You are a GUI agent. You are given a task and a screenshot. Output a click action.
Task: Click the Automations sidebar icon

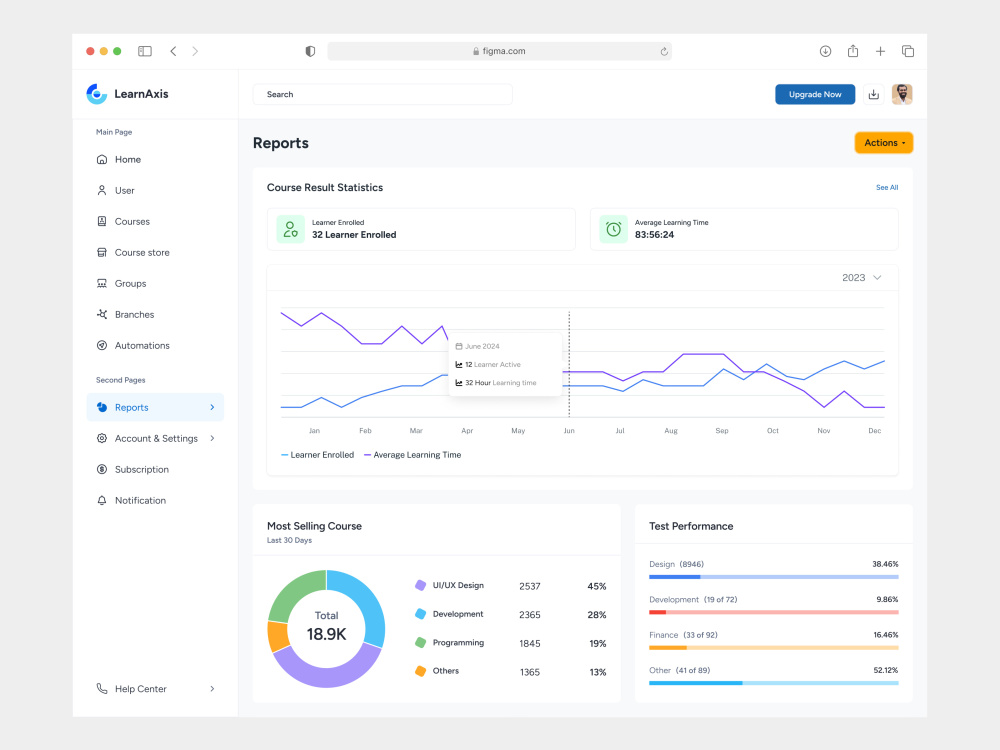(101, 345)
